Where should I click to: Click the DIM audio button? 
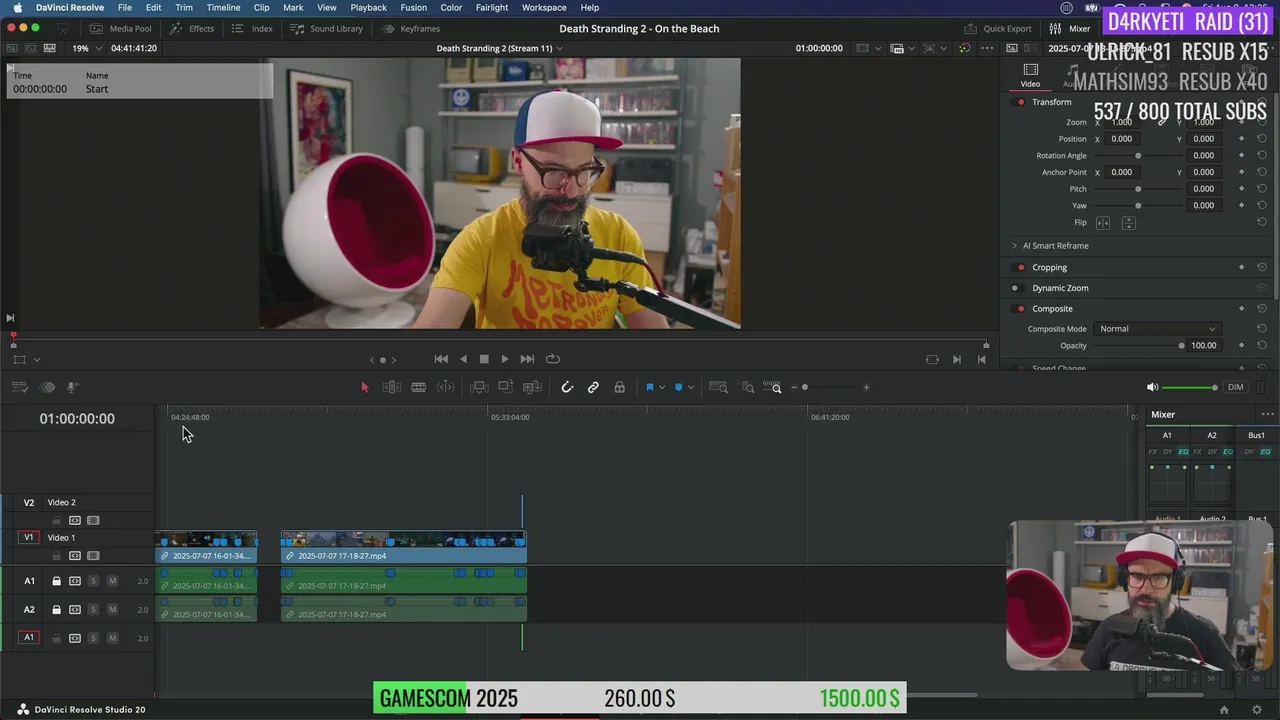tap(1236, 387)
